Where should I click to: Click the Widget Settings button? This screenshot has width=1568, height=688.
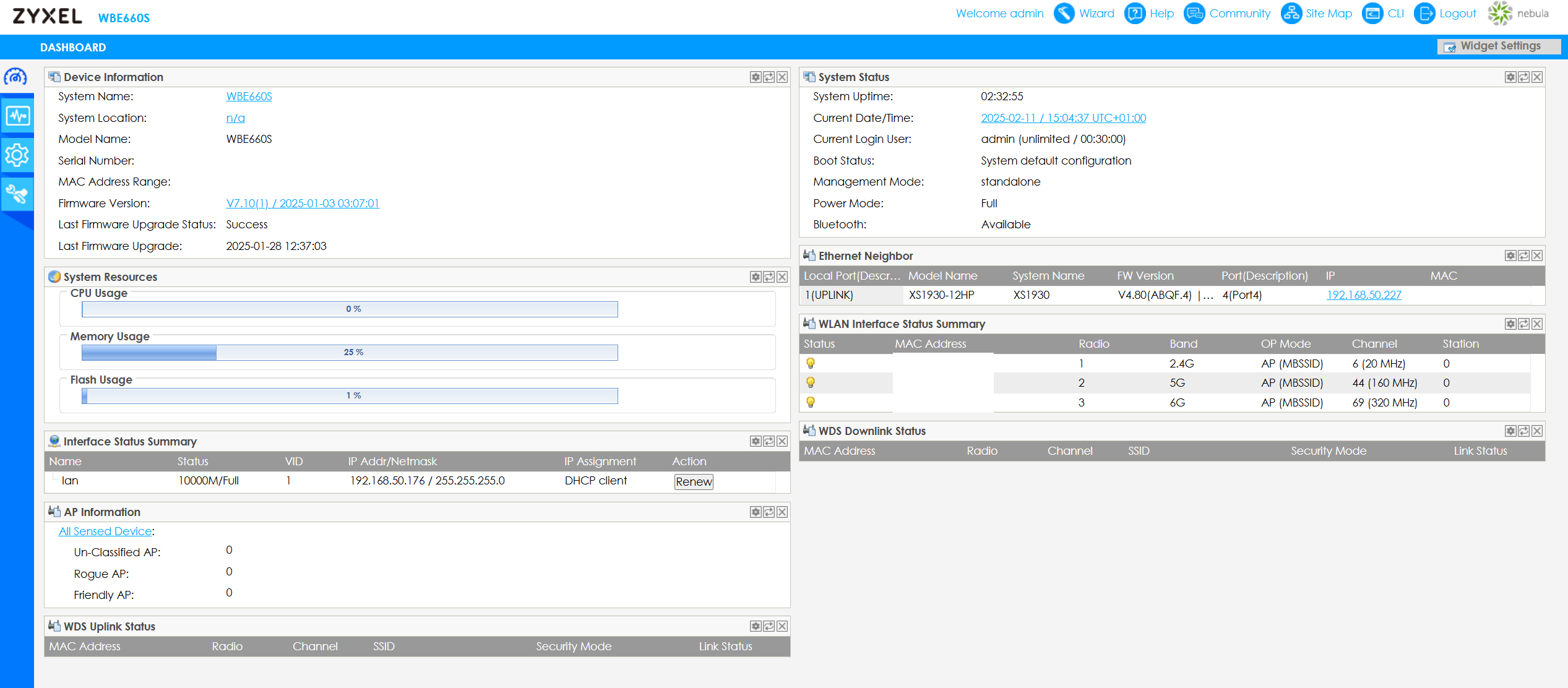[1499, 46]
